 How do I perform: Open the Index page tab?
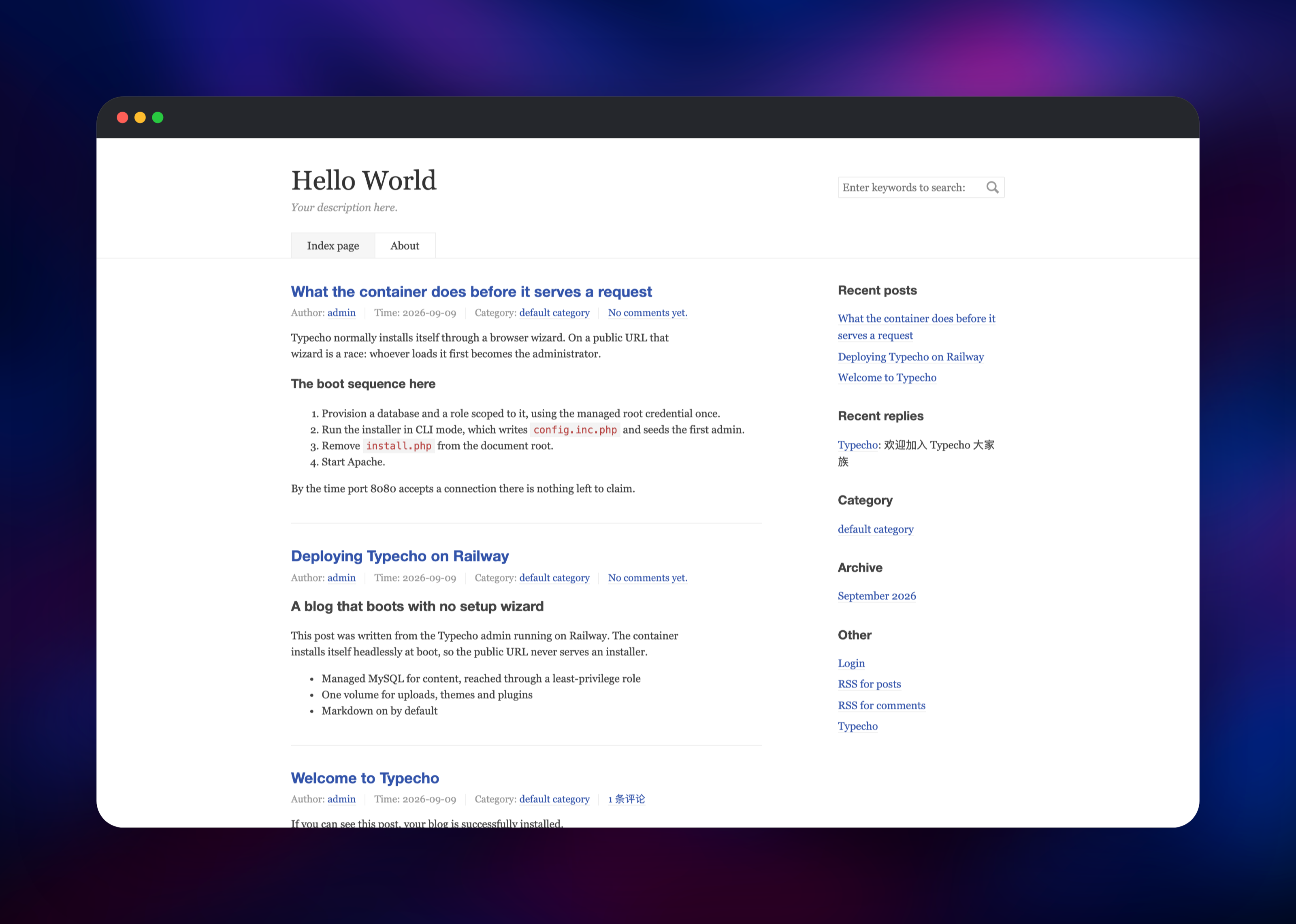click(333, 246)
